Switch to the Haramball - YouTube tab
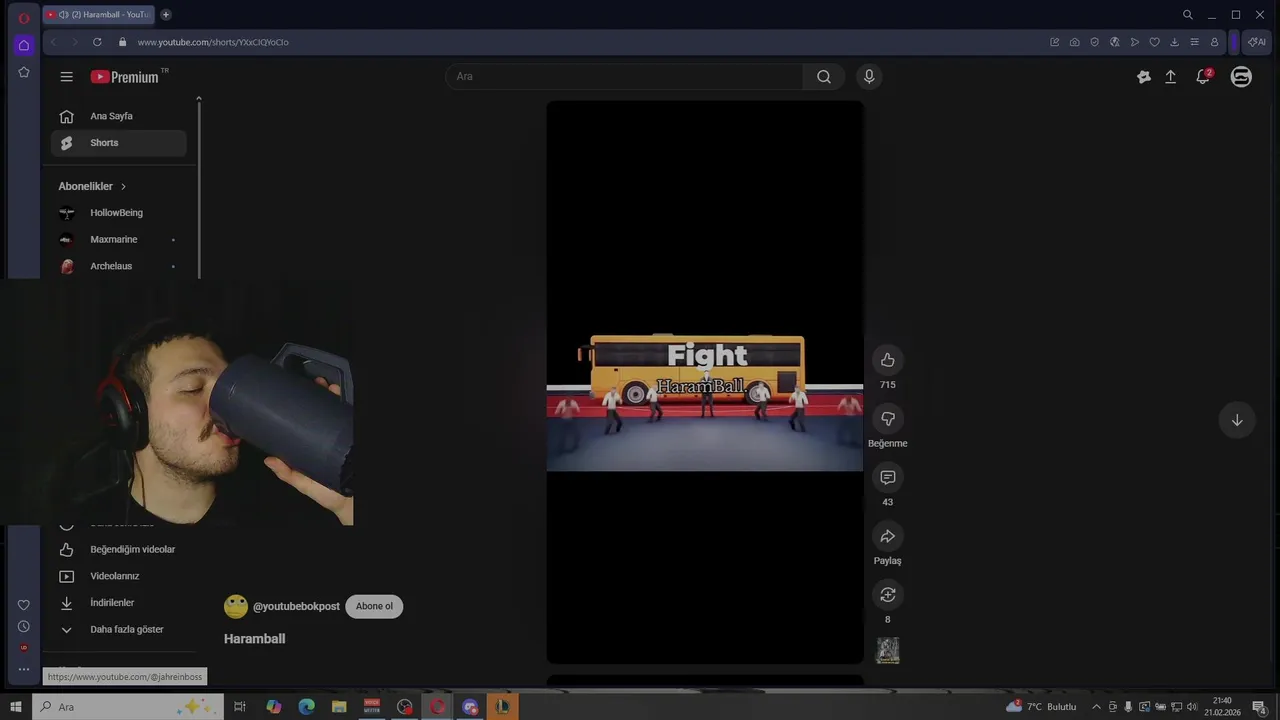Screen dimensions: 1280x720 click(98, 15)
